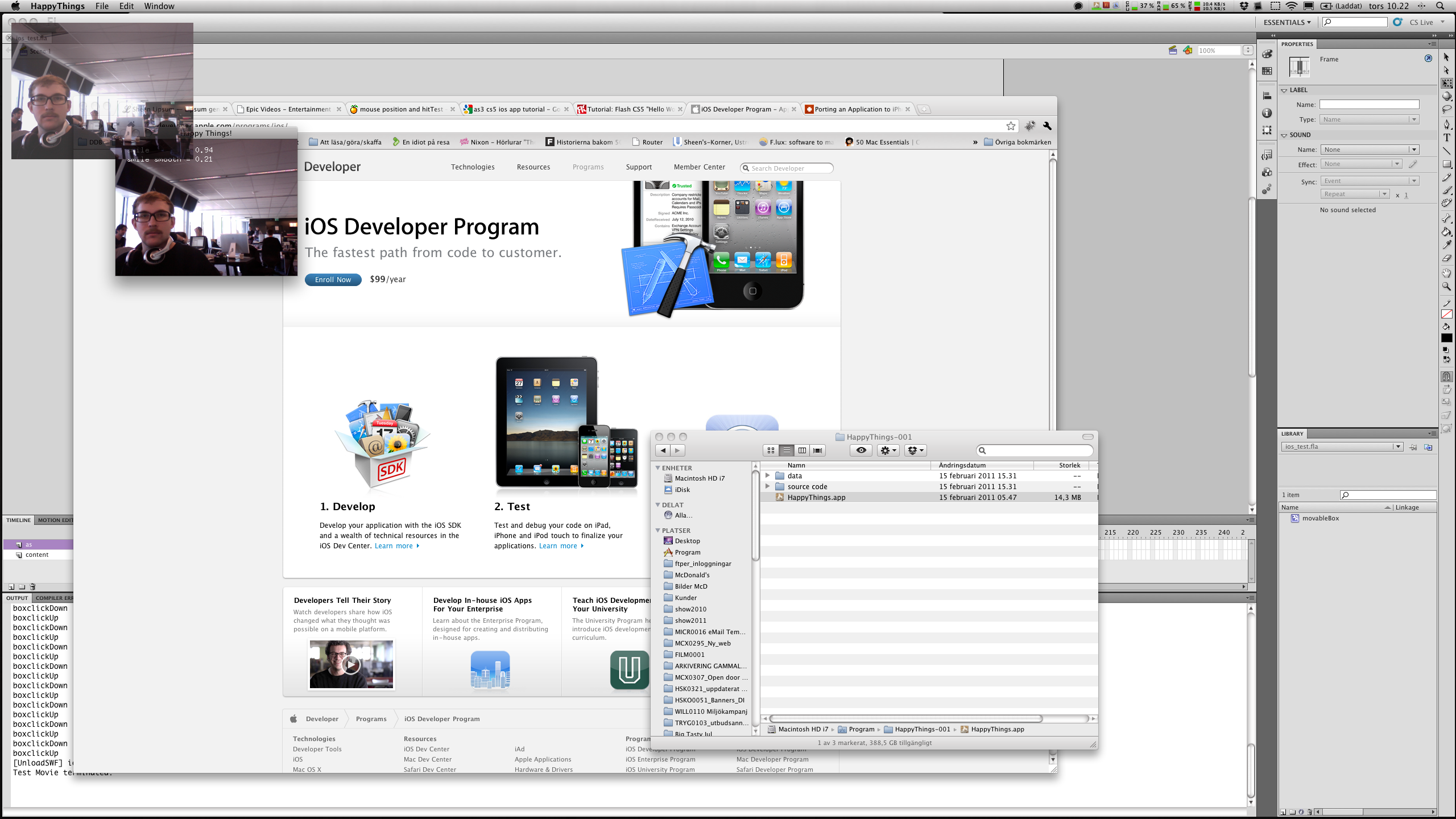Screen dimensions: 1456x819
Task: Select the Eraser tool
Action: click(1446, 258)
